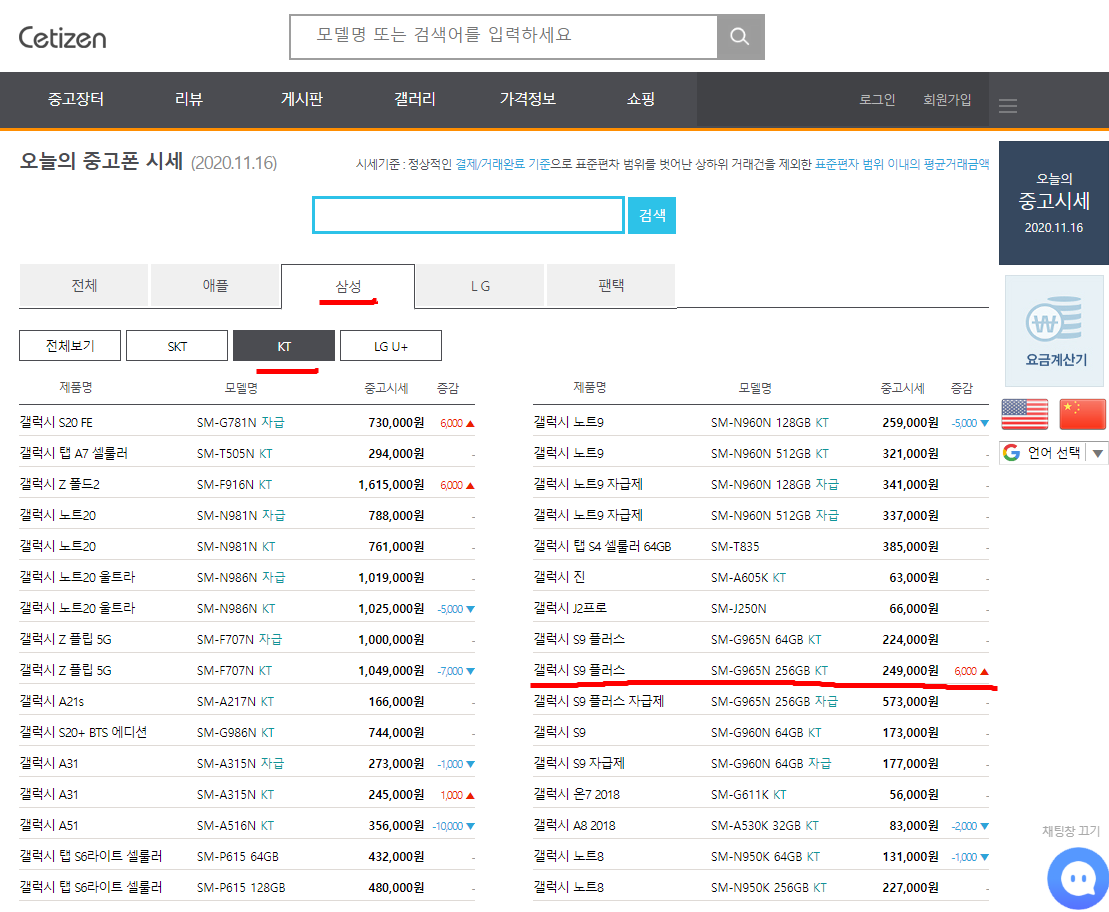1109x912 pixels.
Task: Switch to the 팬택 tab
Action: [x=611, y=285]
